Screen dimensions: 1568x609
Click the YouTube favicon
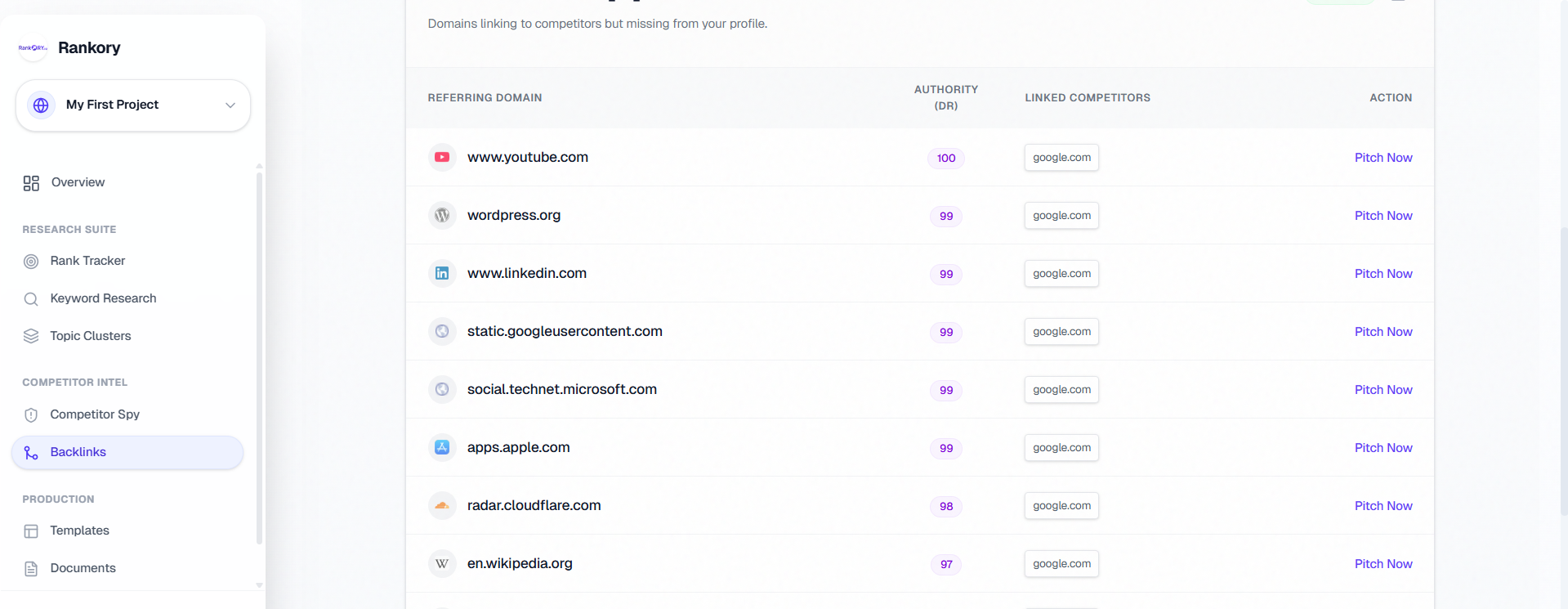442,157
